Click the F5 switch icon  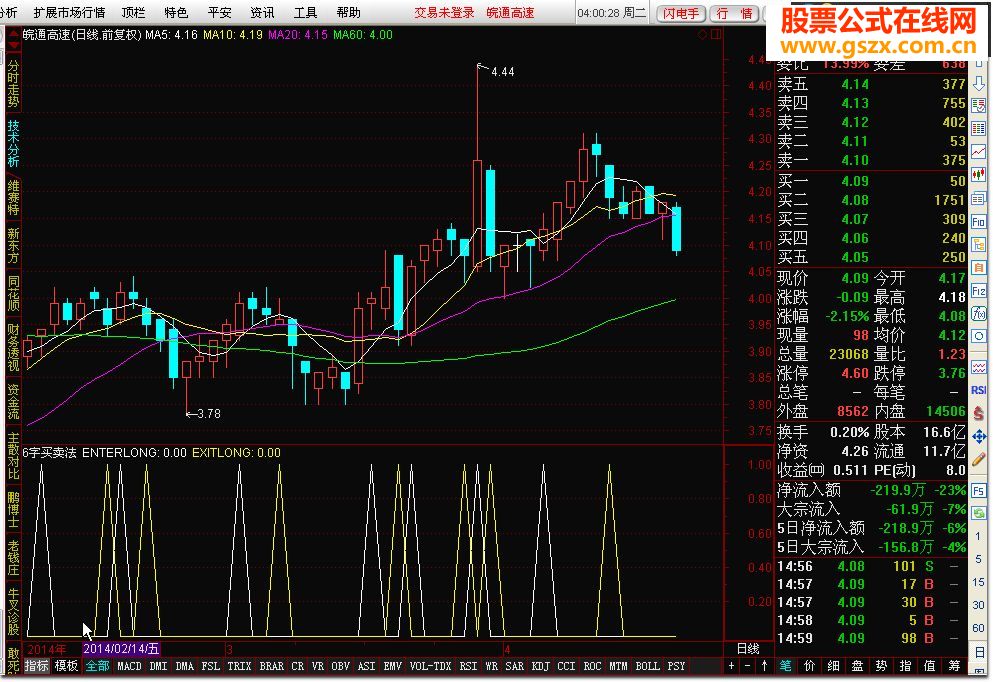tap(979, 491)
